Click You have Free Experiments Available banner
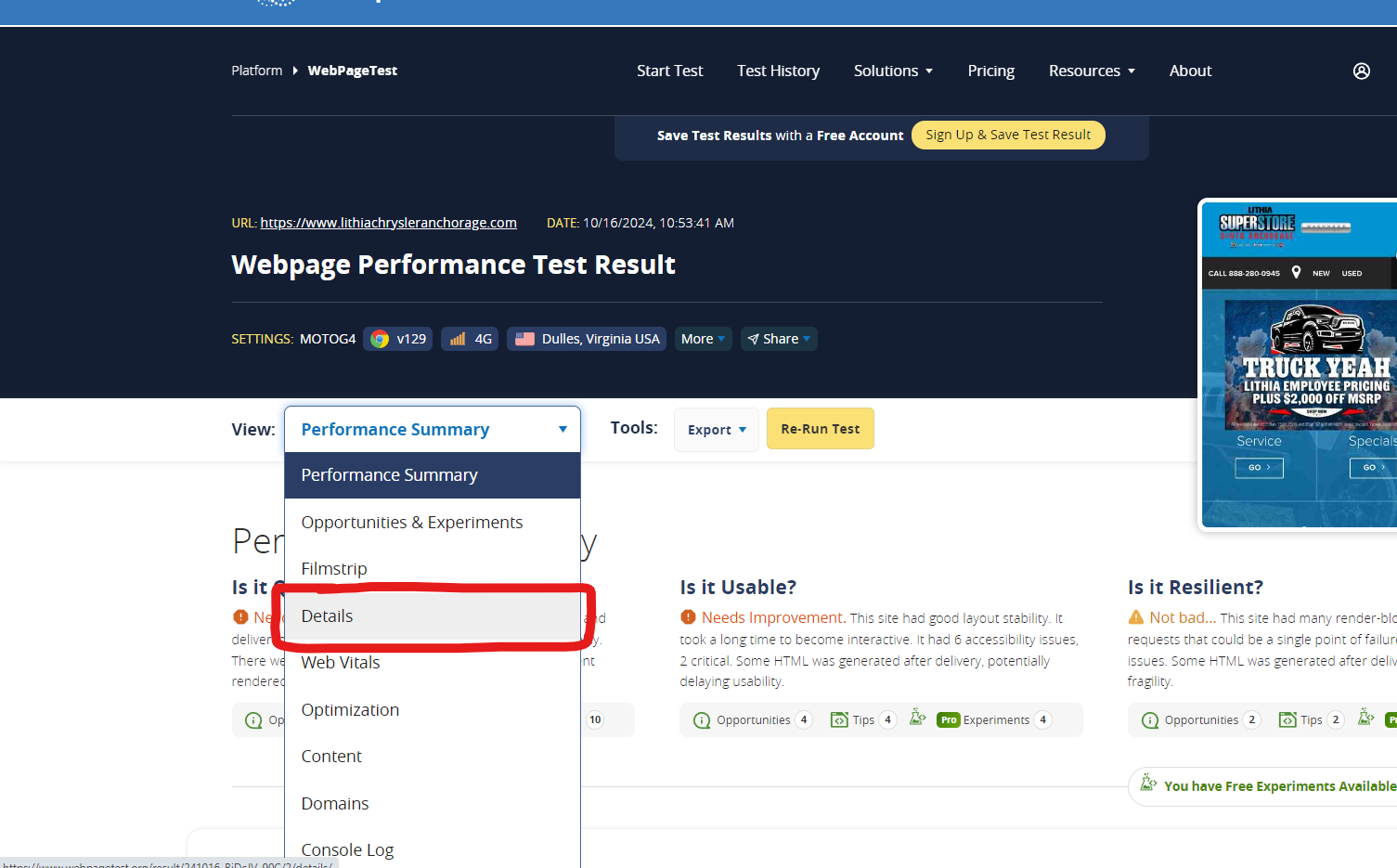This screenshot has height=868, width=1397. [x=1264, y=786]
